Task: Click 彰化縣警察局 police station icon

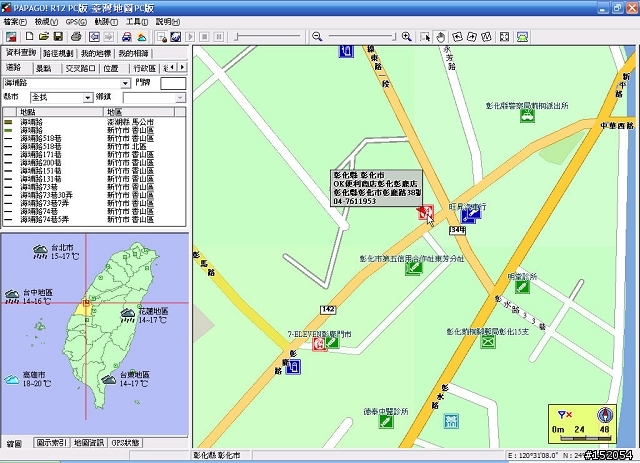Action: click(527, 116)
